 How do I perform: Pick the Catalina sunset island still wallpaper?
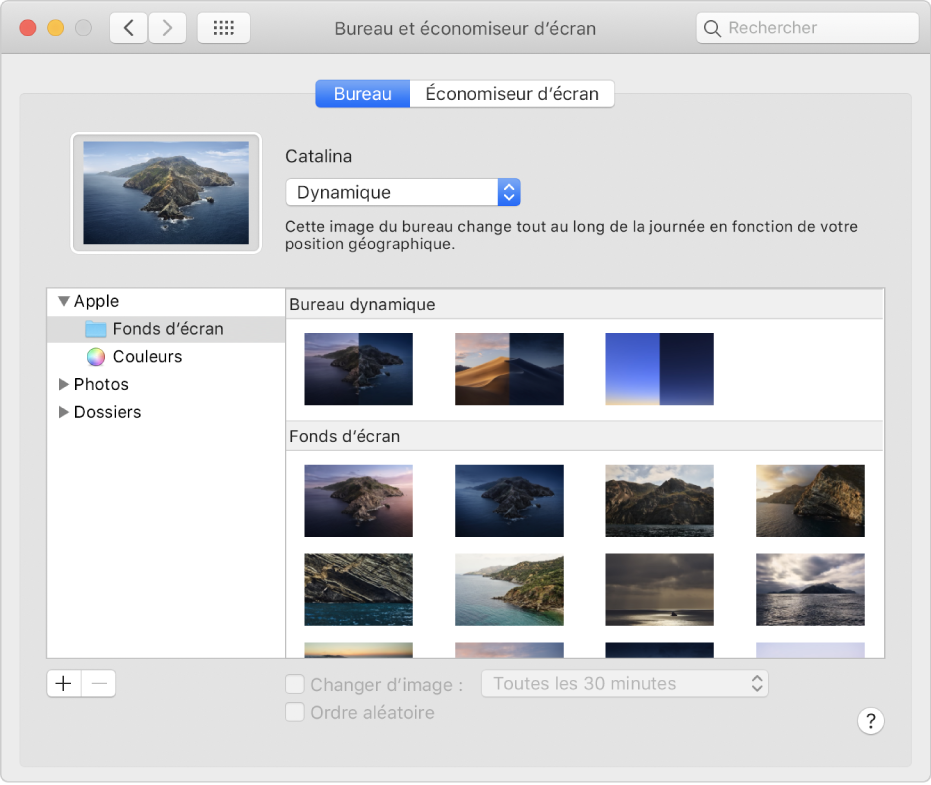(x=359, y=501)
